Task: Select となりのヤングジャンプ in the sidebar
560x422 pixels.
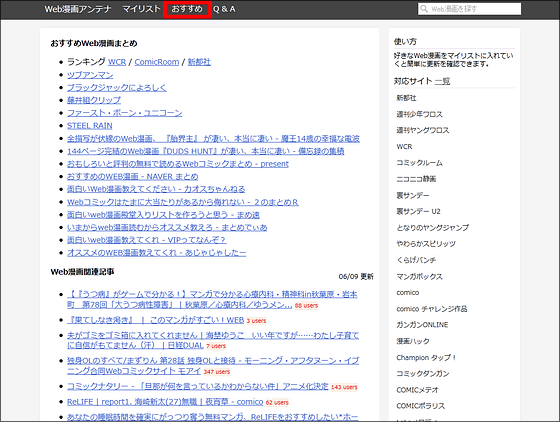Action: (x=432, y=227)
